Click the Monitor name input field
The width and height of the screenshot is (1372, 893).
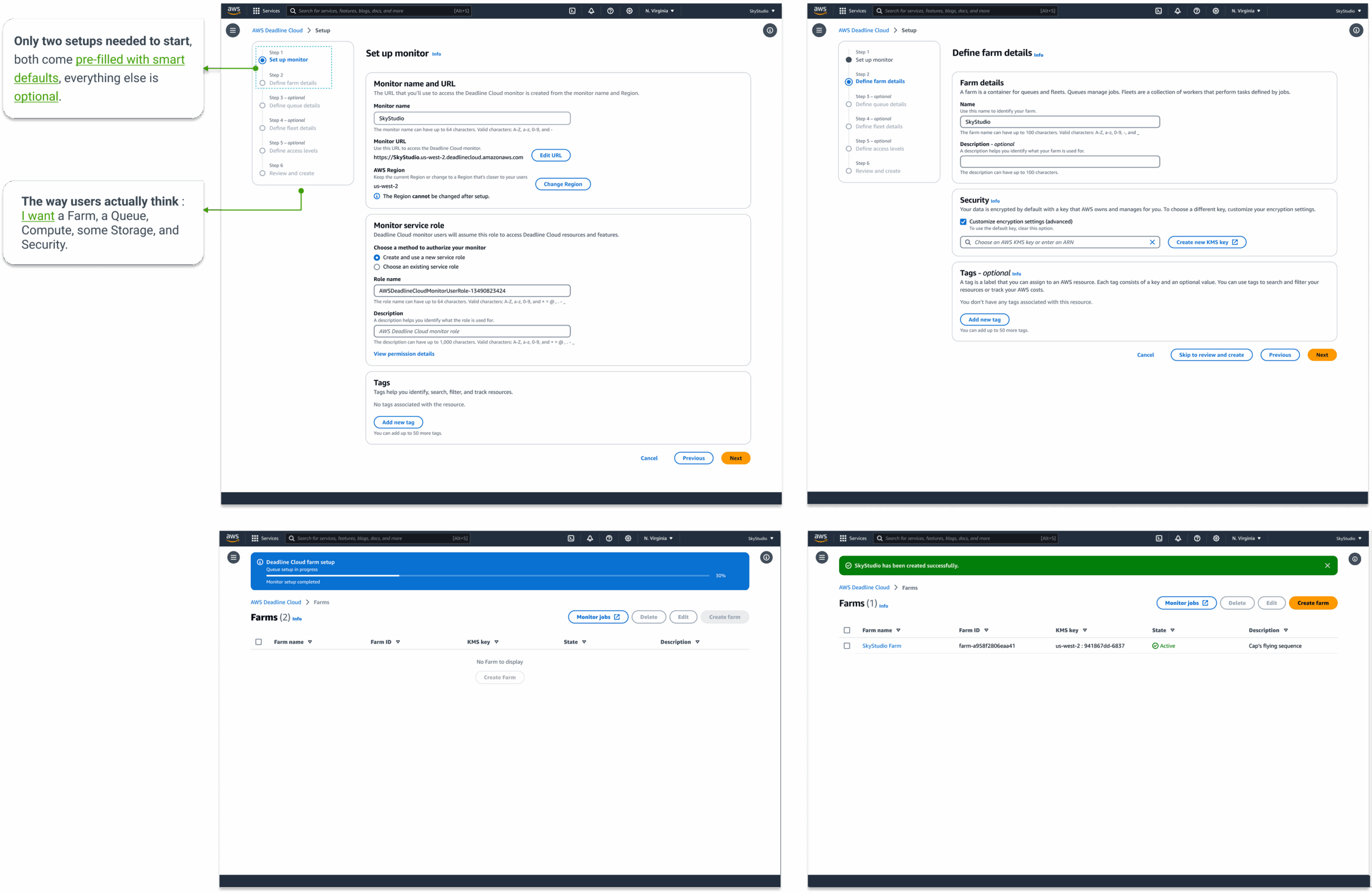(472, 118)
